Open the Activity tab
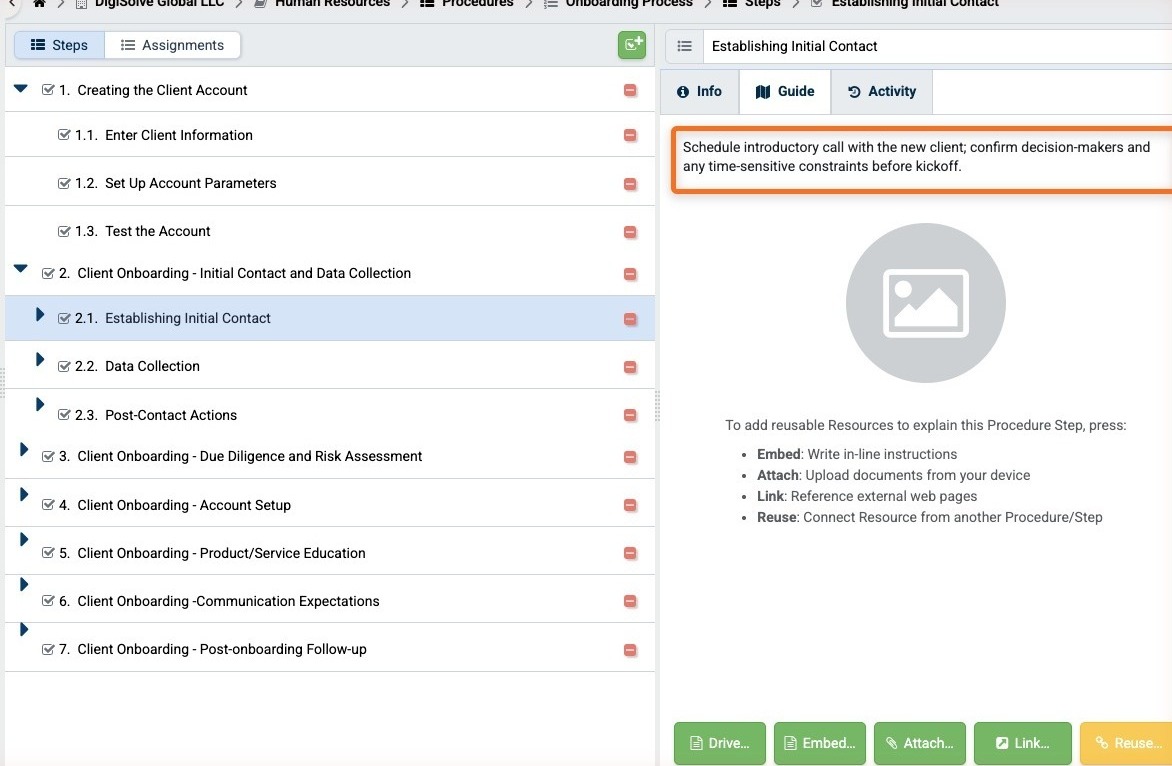1172x766 pixels. pyautogui.click(x=882, y=91)
